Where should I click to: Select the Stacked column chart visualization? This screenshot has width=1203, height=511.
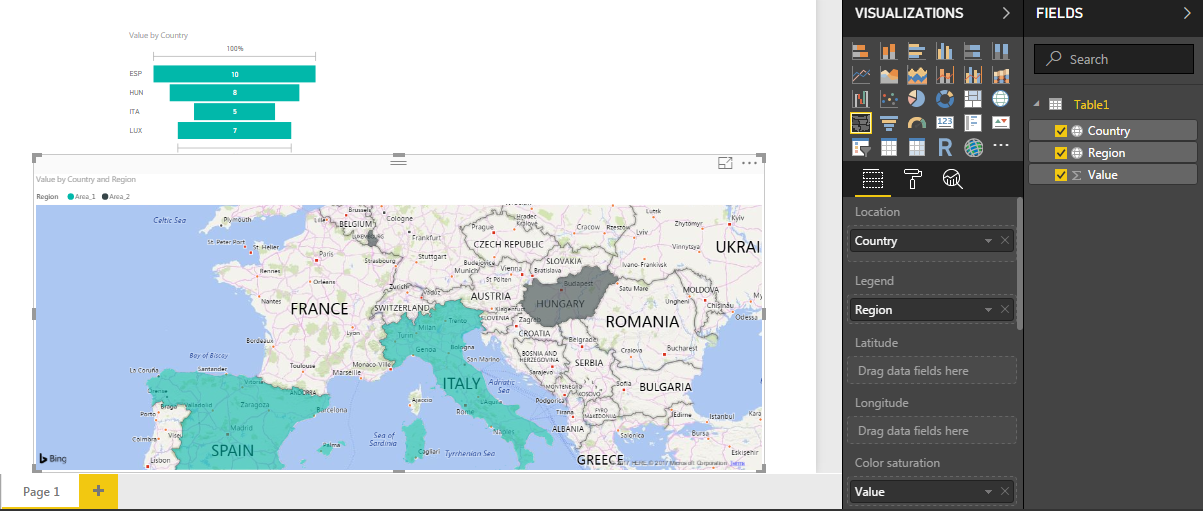click(888, 50)
